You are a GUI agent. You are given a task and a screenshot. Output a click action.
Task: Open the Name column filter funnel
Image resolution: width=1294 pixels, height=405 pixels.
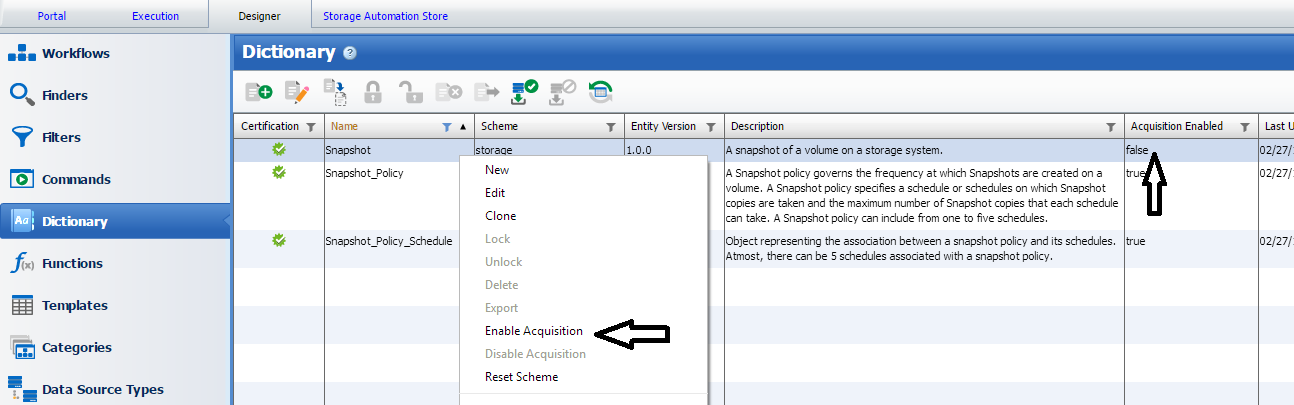click(446, 127)
